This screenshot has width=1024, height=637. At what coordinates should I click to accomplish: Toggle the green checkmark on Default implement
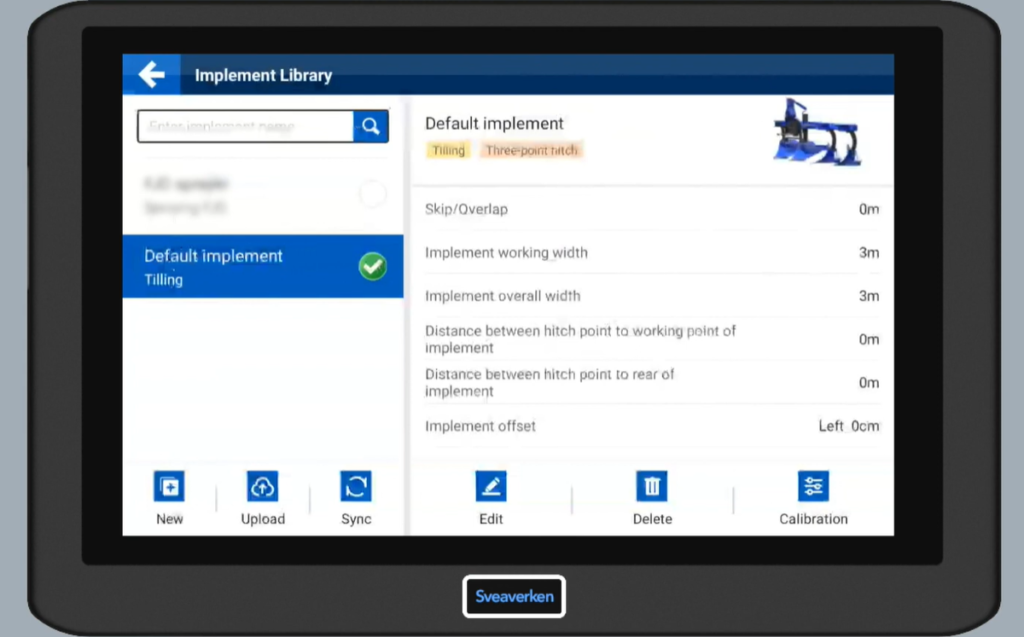(x=372, y=267)
